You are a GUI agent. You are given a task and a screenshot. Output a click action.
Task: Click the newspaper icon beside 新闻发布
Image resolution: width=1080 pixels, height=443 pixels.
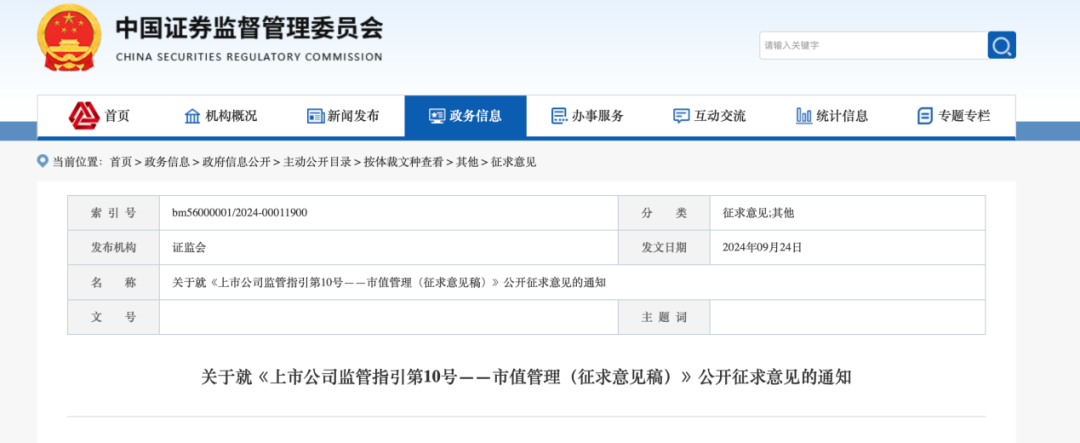(315, 116)
